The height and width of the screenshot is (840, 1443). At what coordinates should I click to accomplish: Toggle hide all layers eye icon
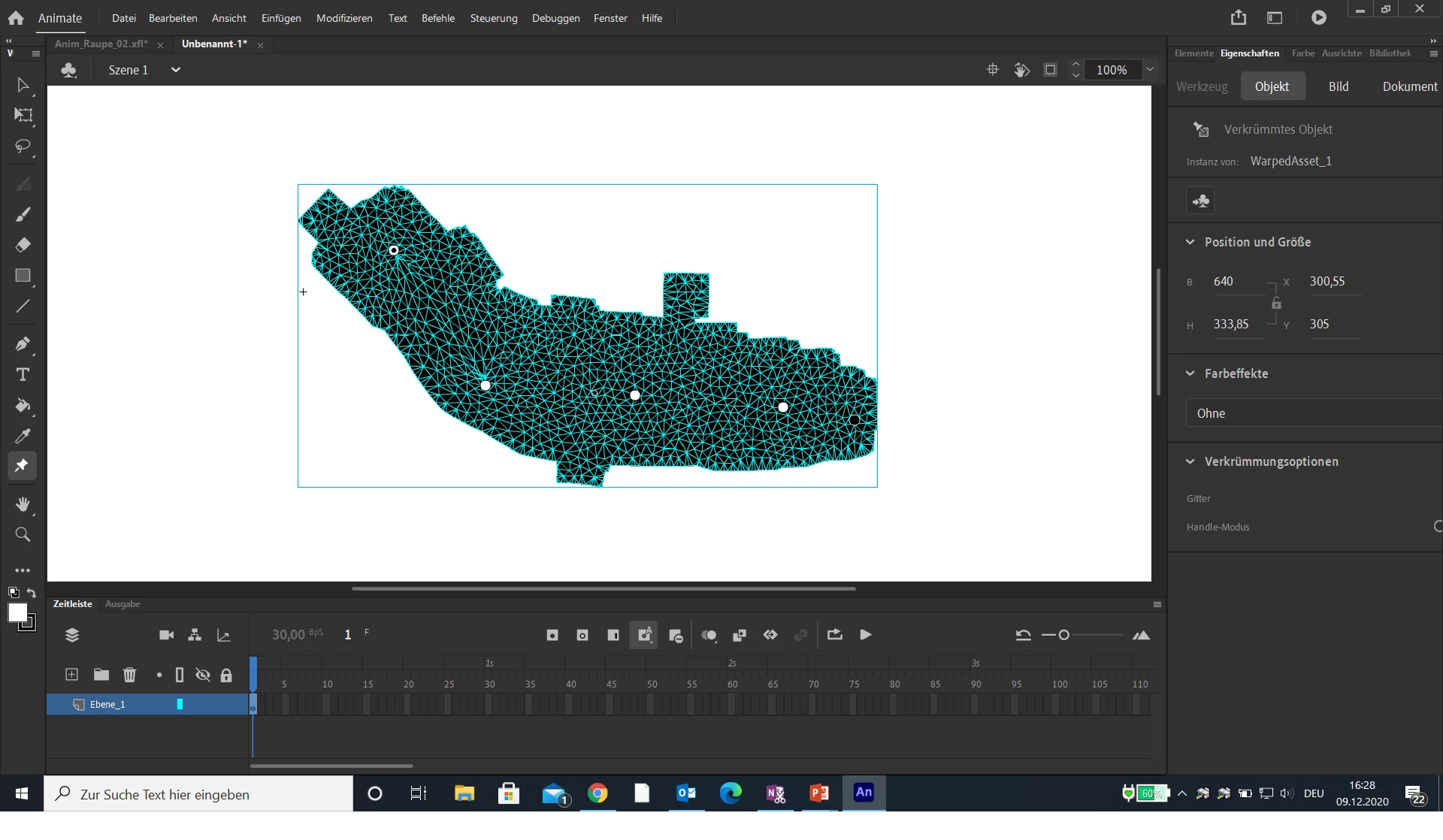[x=202, y=675]
